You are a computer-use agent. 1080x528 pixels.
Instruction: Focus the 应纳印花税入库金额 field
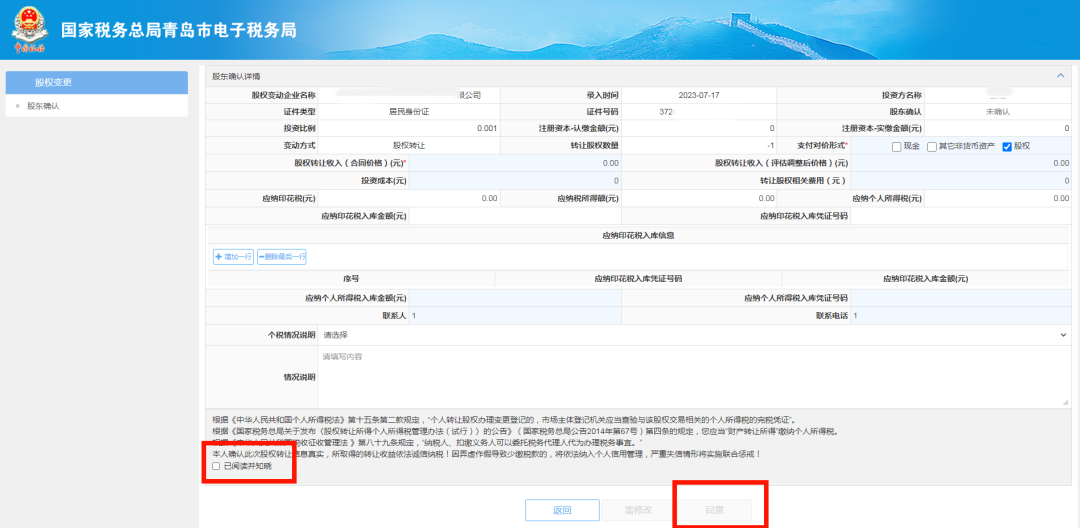[515, 216]
